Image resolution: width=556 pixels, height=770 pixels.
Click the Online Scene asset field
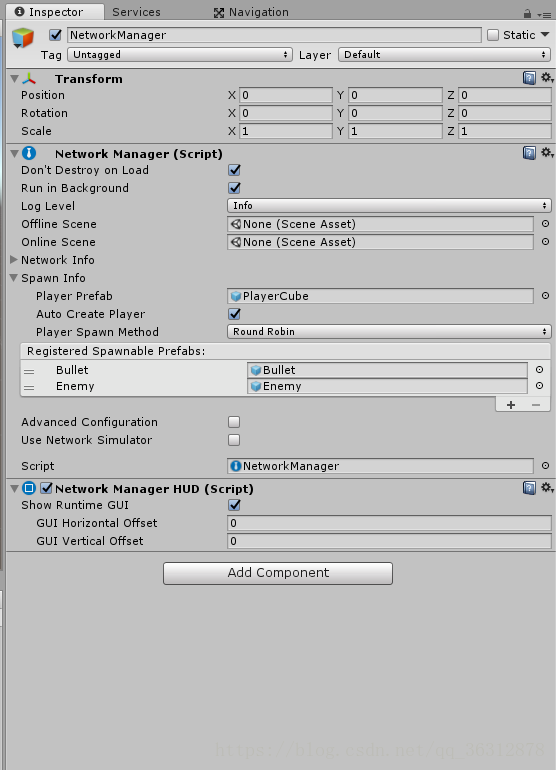(x=380, y=242)
